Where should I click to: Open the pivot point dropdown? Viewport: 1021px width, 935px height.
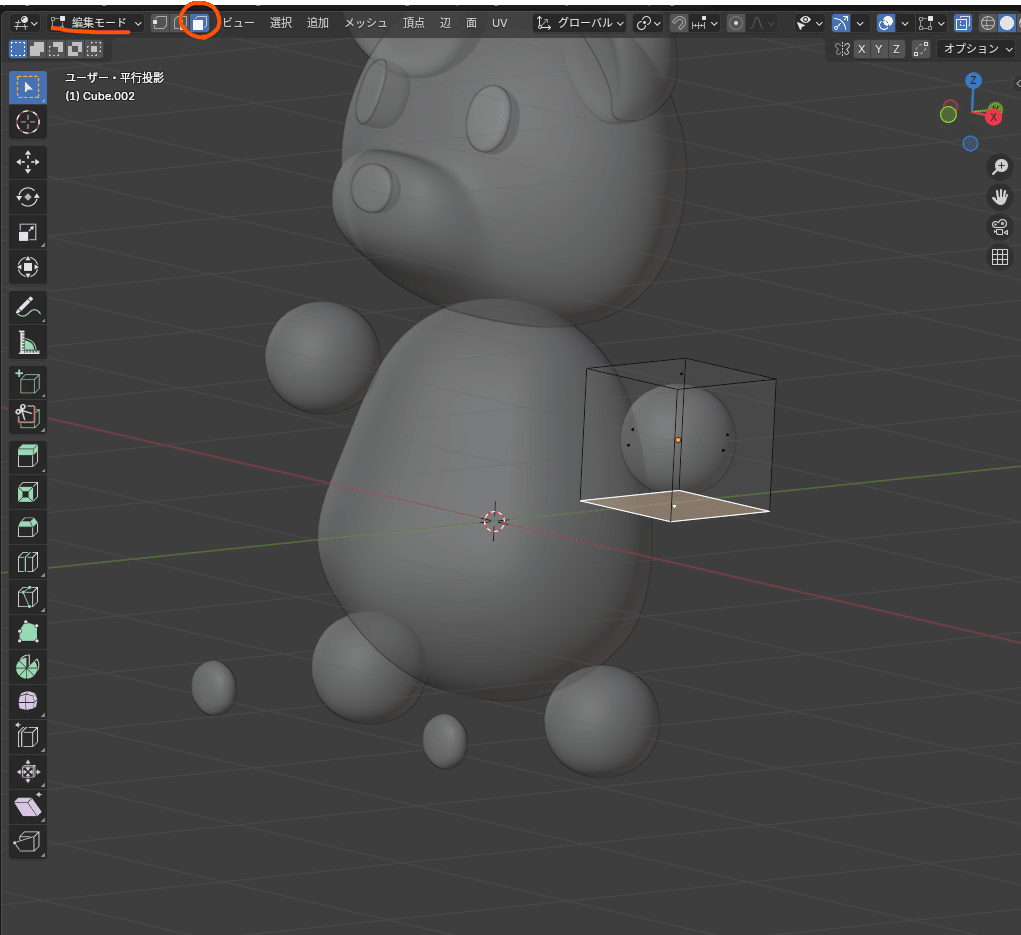(649, 23)
